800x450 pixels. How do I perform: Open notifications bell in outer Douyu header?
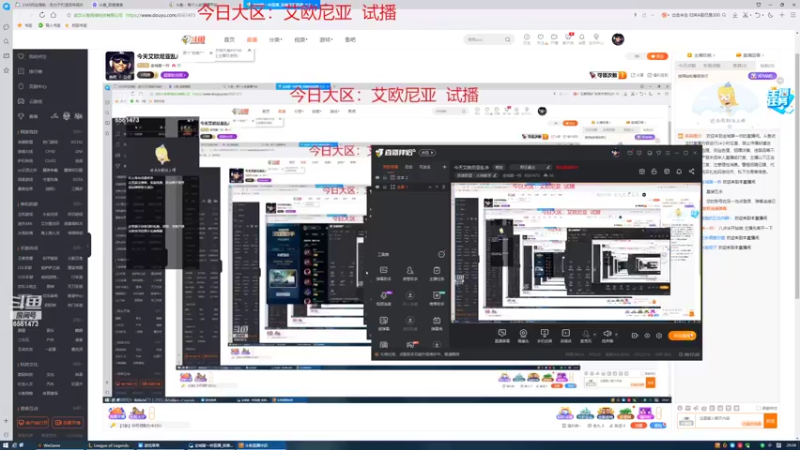click(x=581, y=38)
